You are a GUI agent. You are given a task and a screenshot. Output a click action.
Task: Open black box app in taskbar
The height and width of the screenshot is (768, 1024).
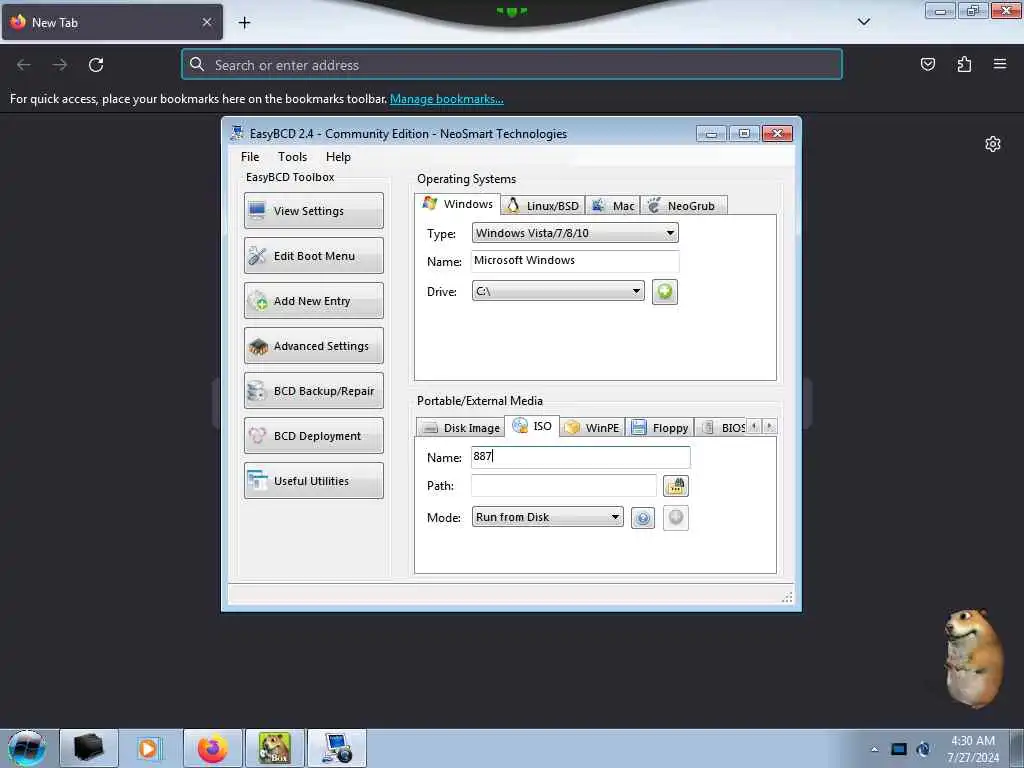click(89, 748)
